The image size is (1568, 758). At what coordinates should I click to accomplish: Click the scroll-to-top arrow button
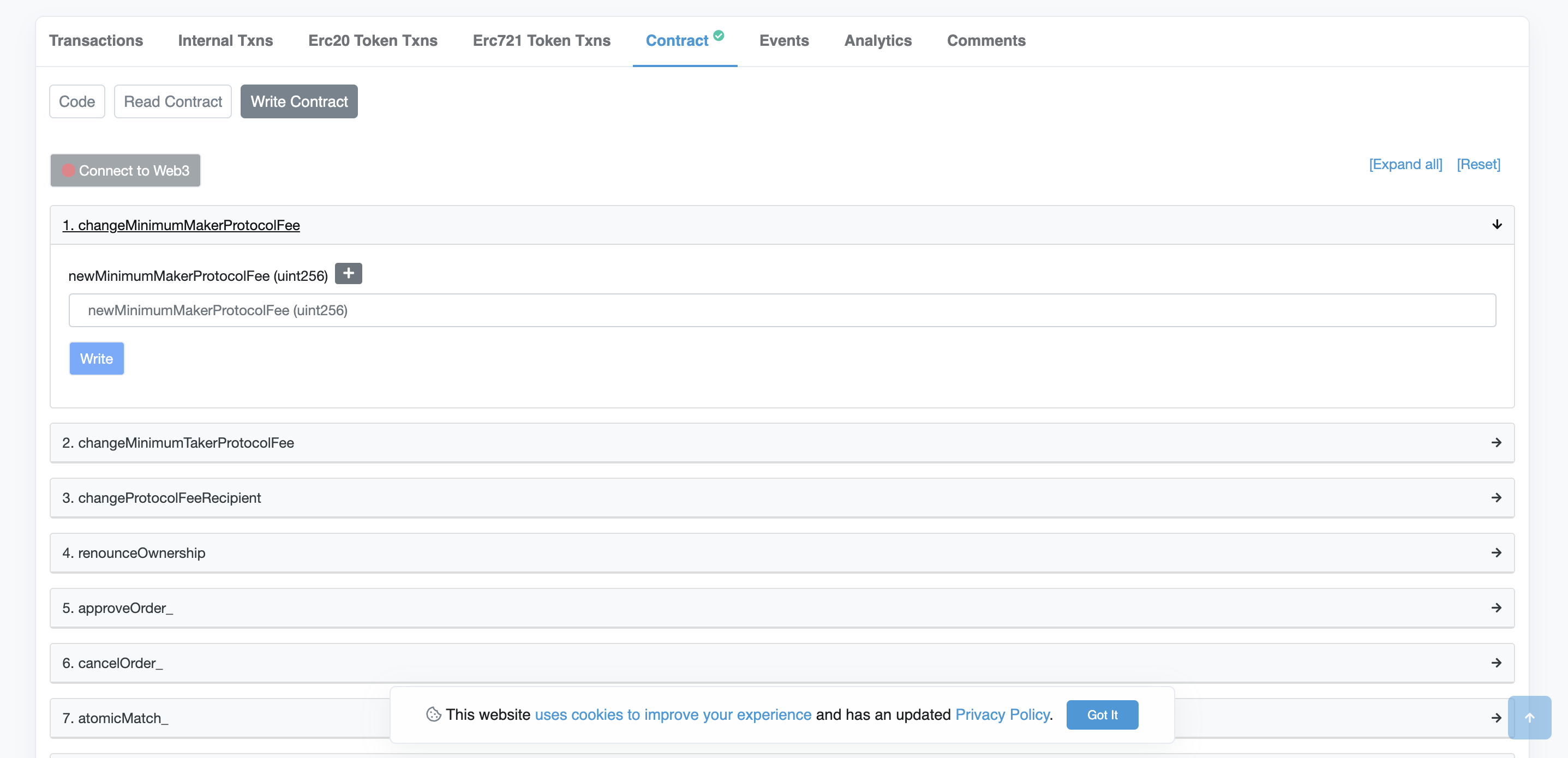[1529, 717]
